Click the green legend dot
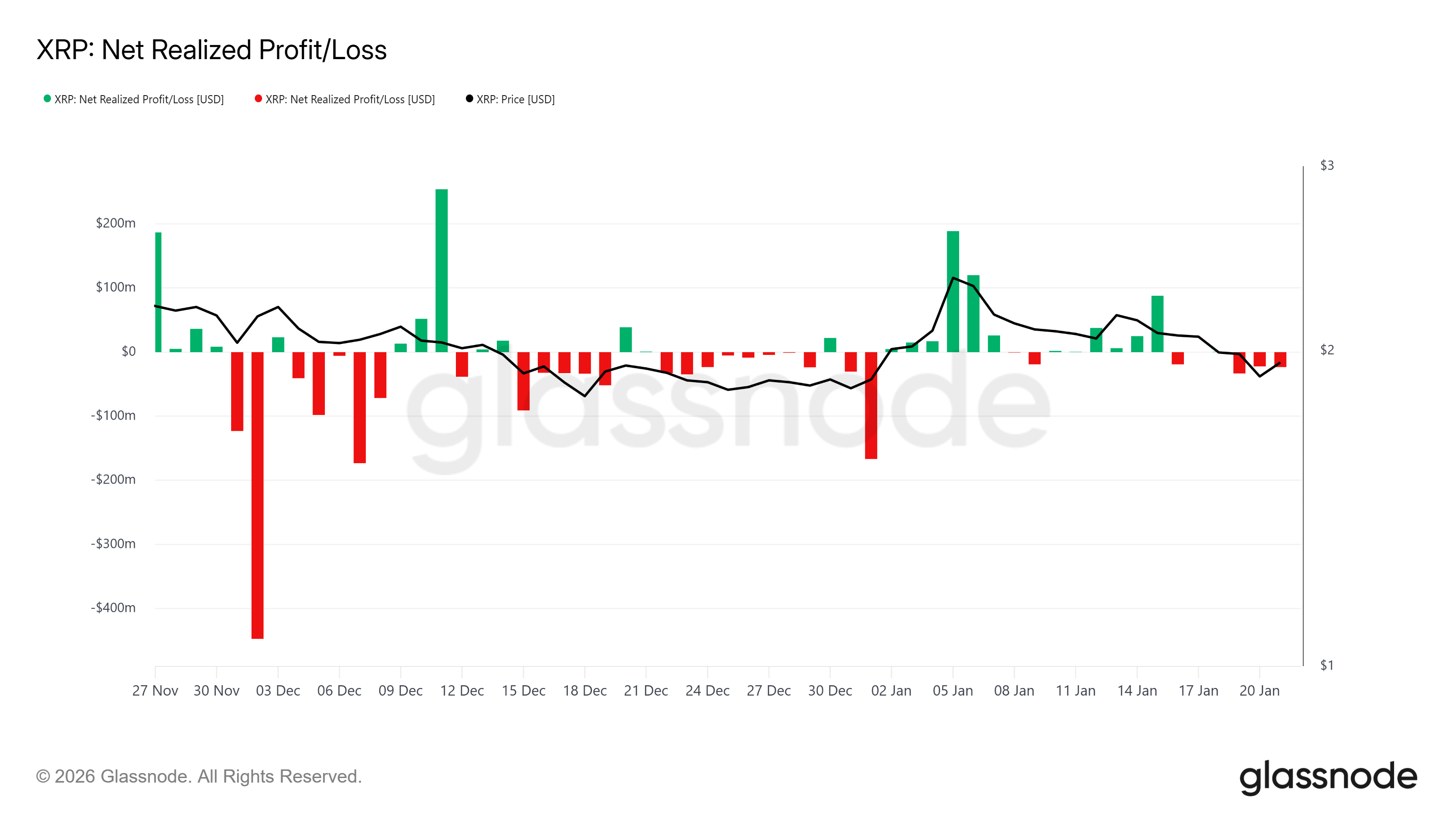The width and height of the screenshot is (1456, 819). pos(47,99)
